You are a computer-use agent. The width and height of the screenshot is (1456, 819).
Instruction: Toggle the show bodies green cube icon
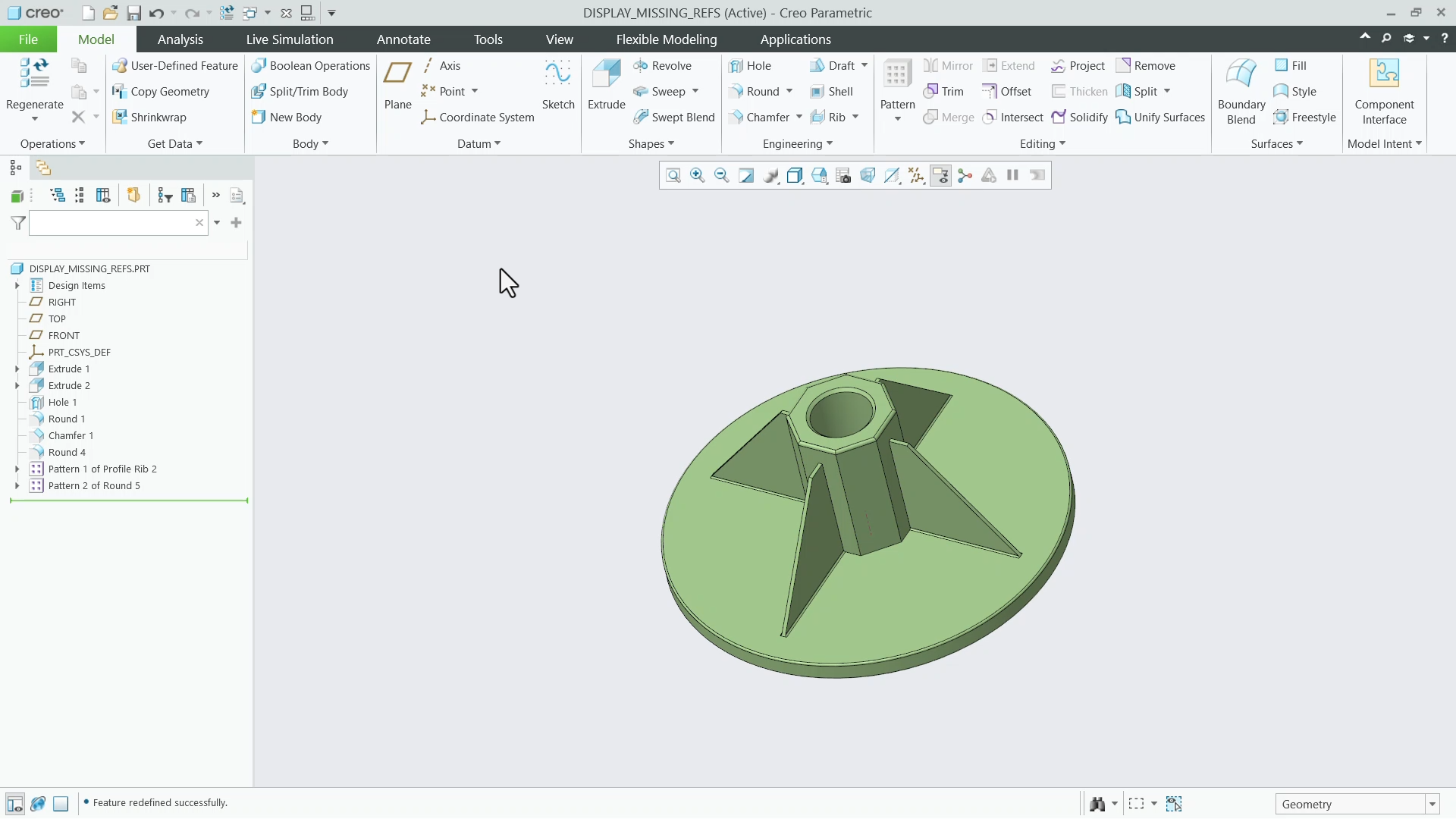17,196
